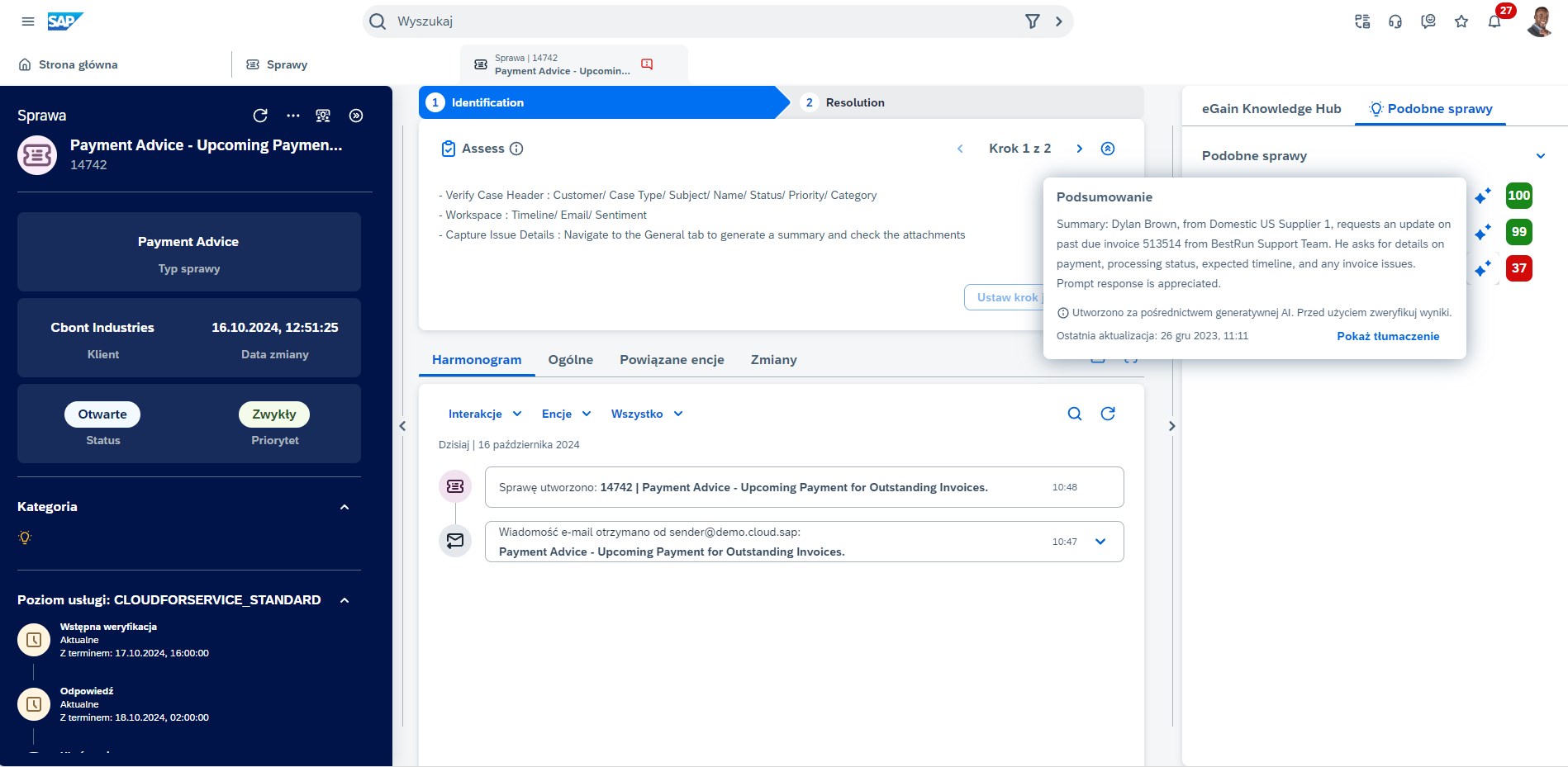Click the headset agent support icon

[x=1395, y=21]
